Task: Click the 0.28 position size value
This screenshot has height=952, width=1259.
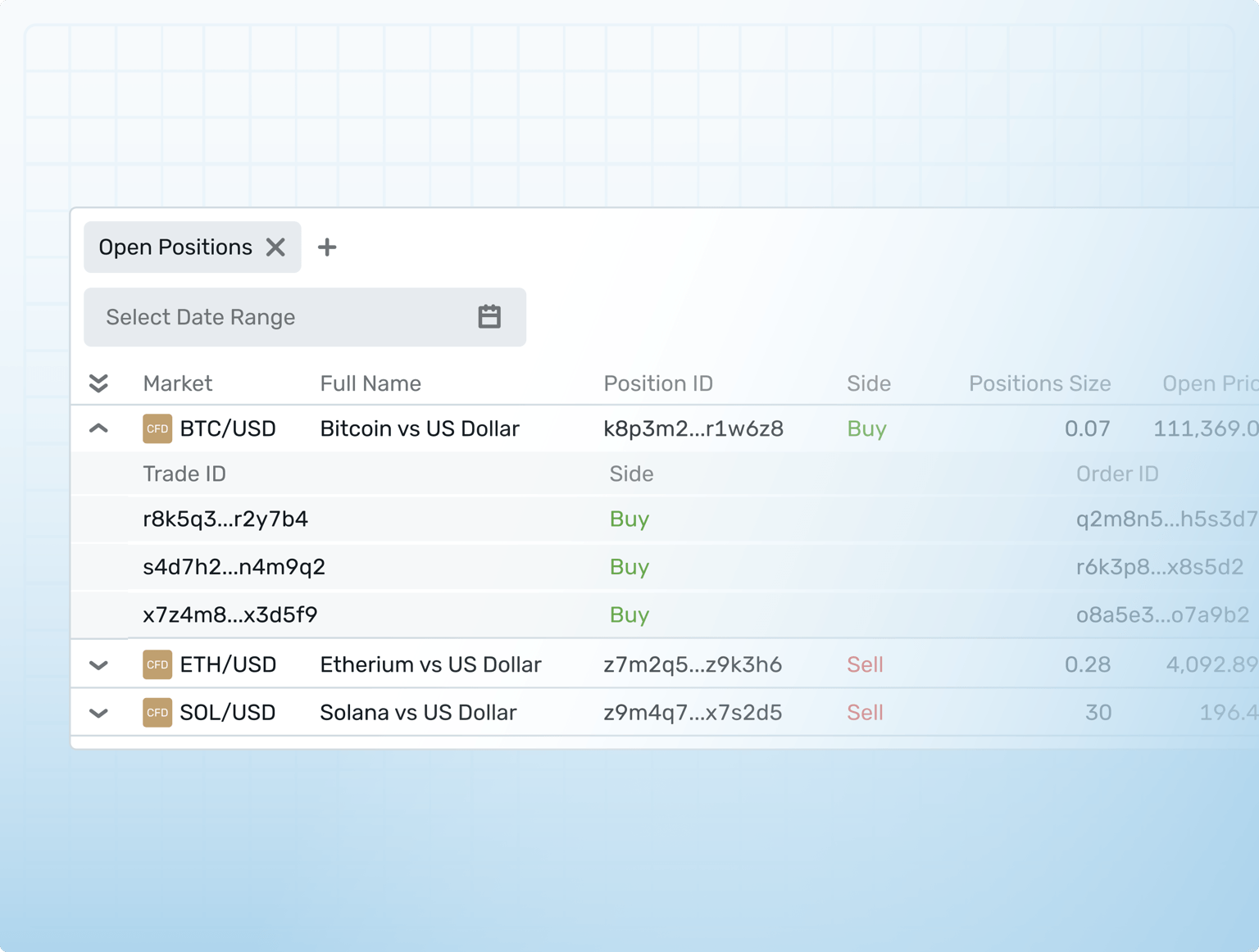Action: (1088, 664)
